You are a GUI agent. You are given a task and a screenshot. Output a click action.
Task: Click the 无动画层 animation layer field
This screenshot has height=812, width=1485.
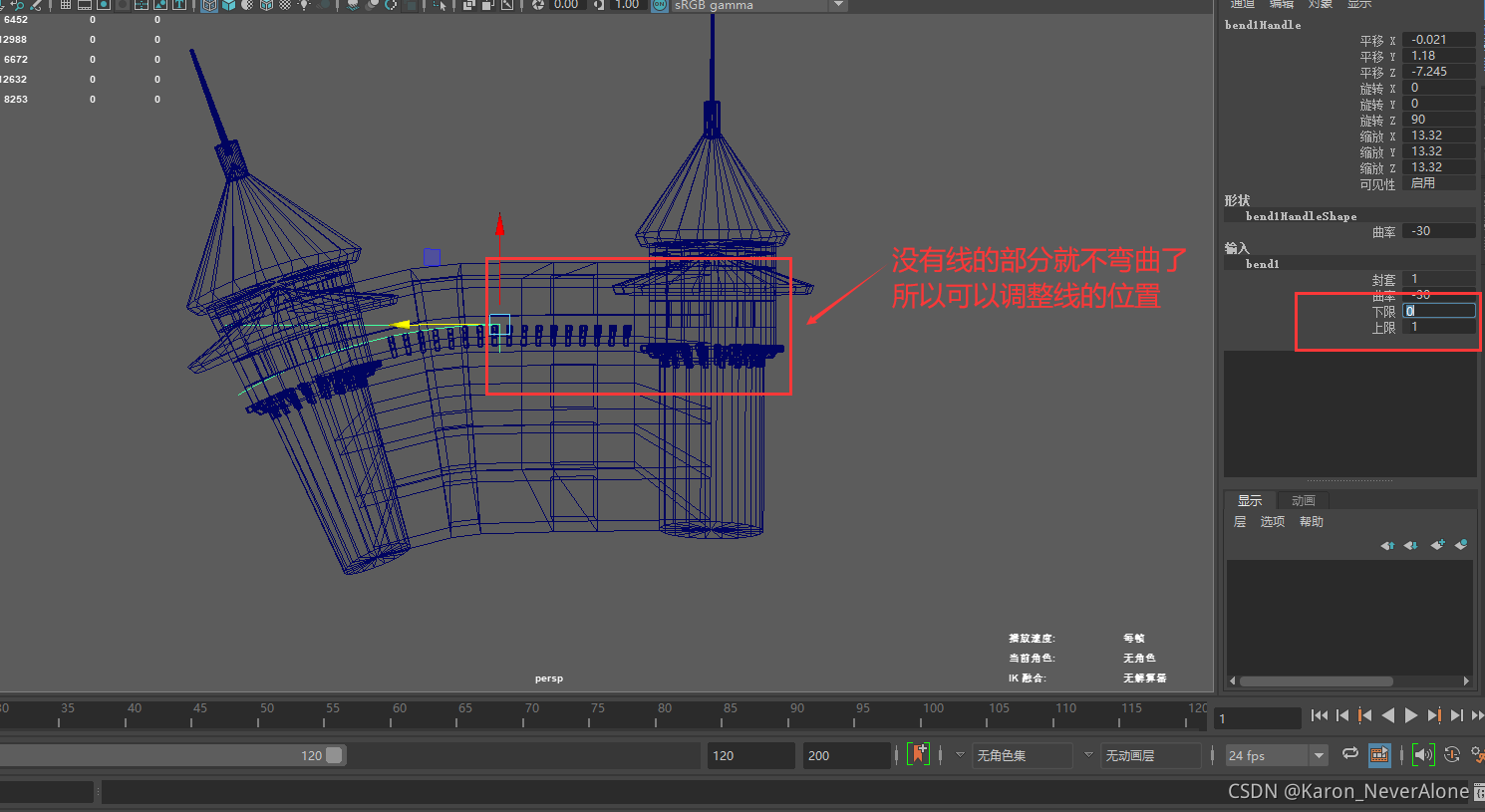(1151, 755)
